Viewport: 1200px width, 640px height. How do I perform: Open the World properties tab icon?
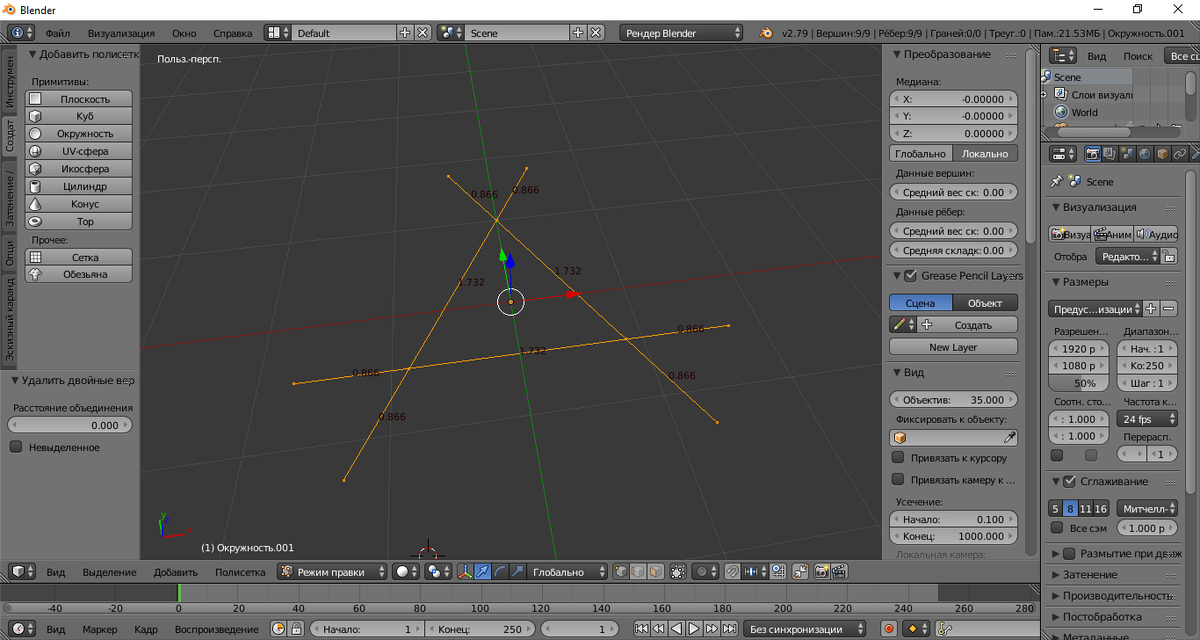click(x=1144, y=153)
